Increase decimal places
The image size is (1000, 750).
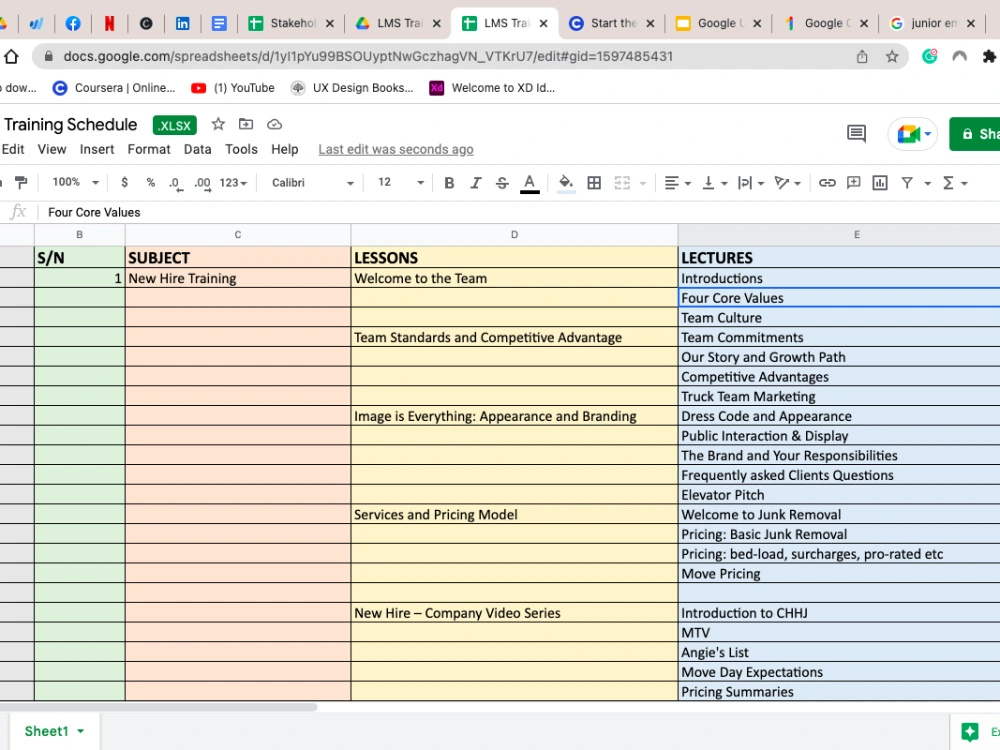pos(202,183)
